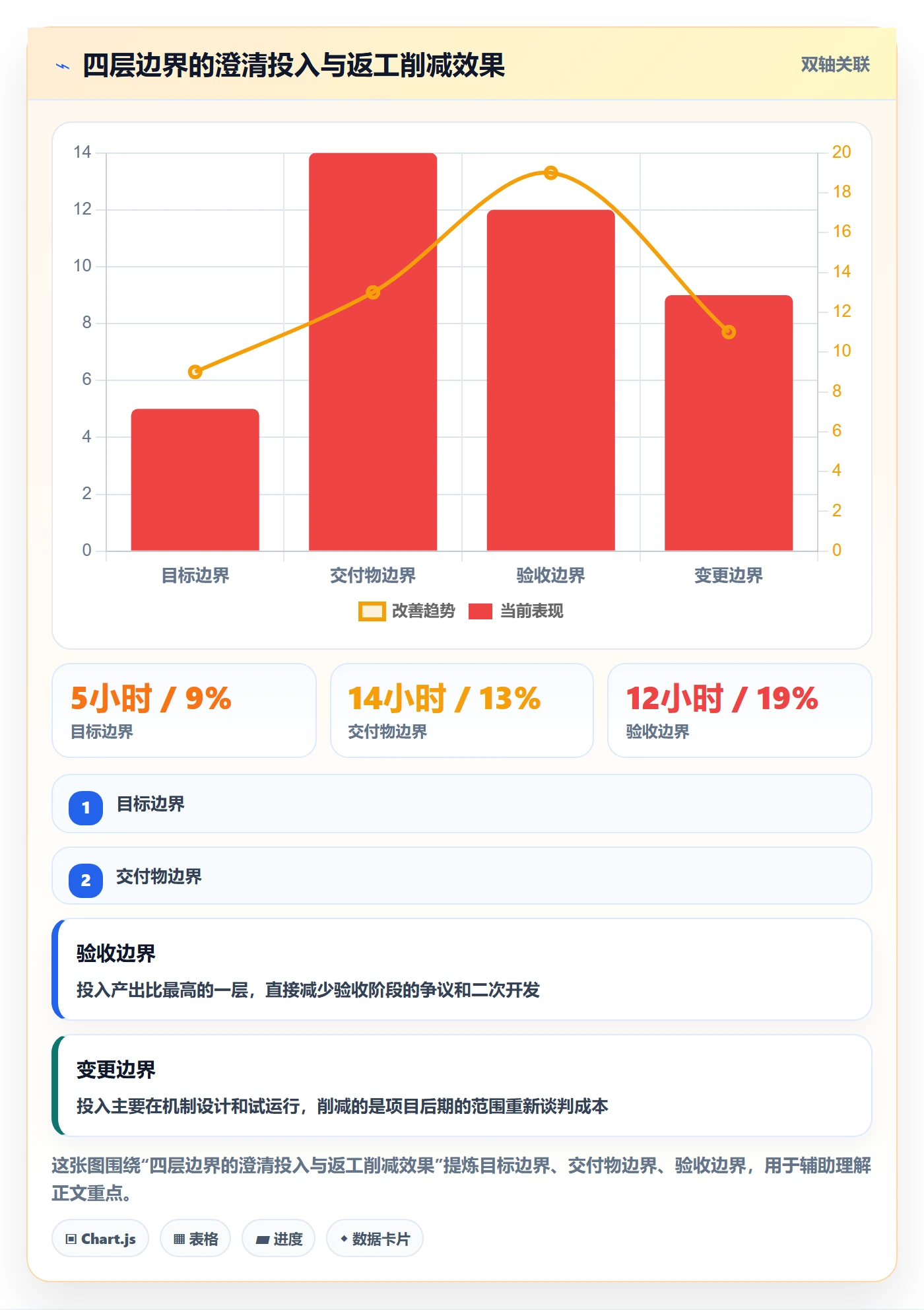Click the 改善趋势 legend label
Screen dimensions: 924x1310
pyautogui.click(x=424, y=611)
